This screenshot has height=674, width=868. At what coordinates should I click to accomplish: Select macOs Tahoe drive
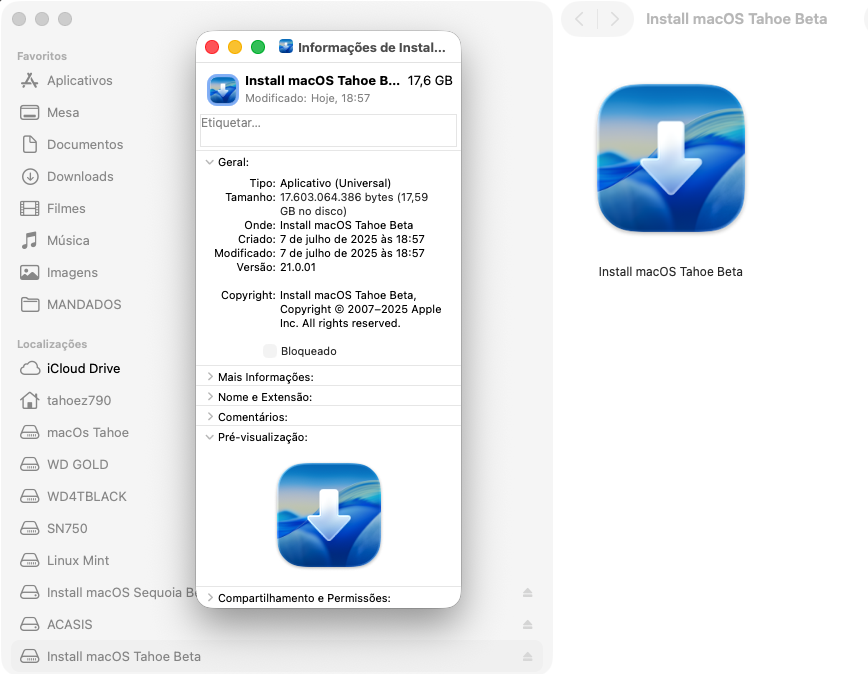pyautogui.click(x=74, y=433)
